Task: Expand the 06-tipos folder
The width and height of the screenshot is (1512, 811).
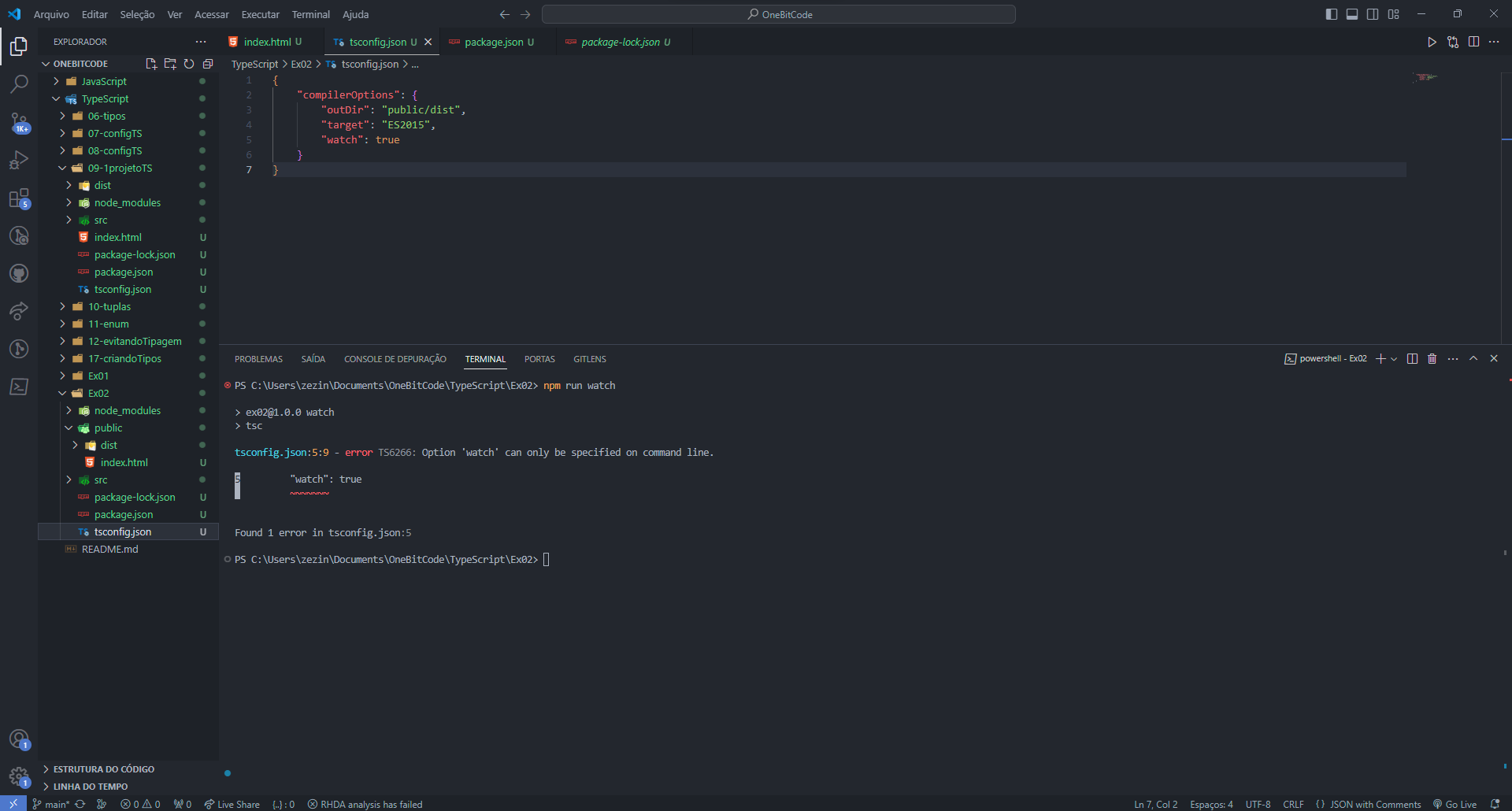Action: (x=106, y=116)
